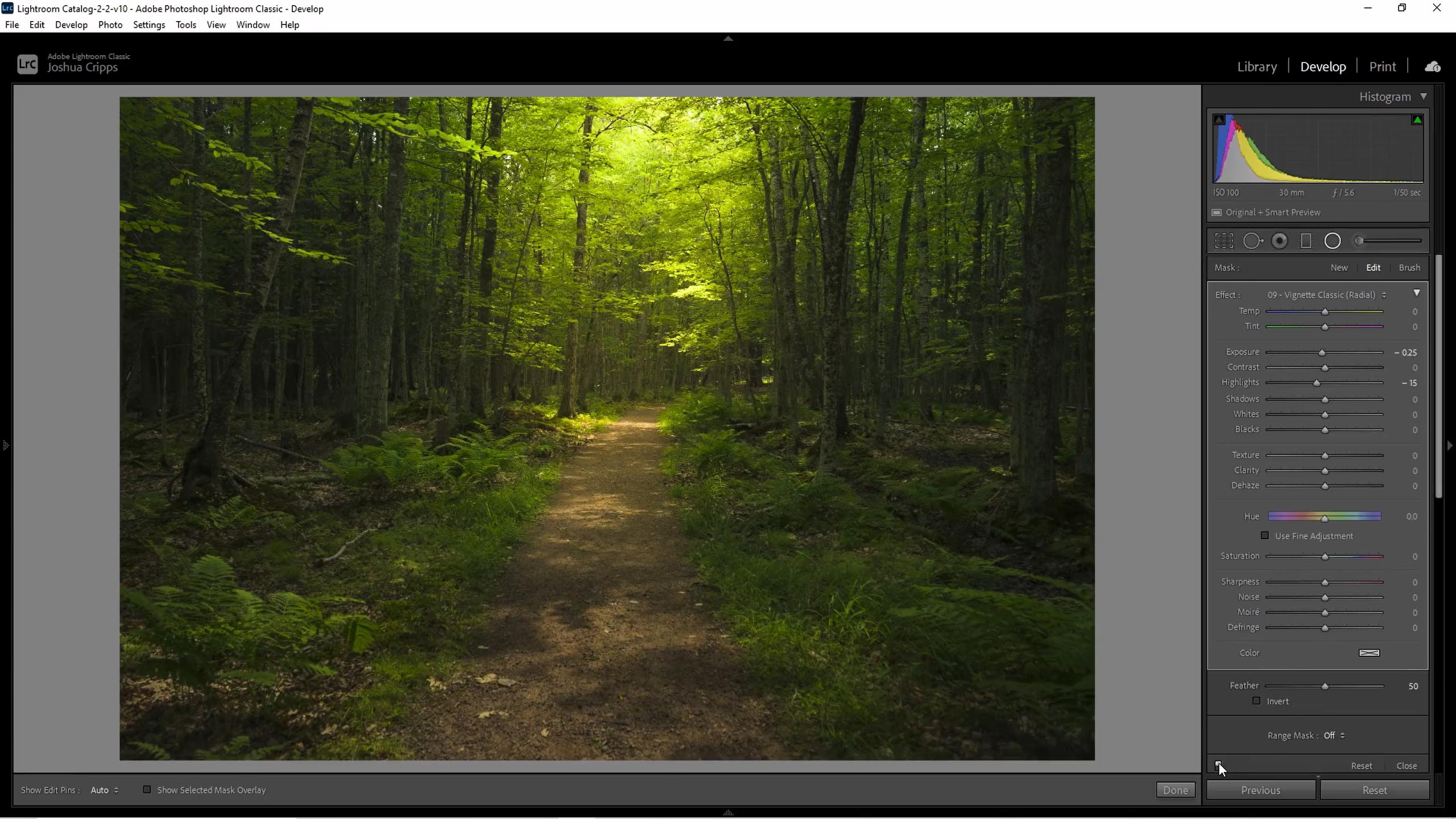Enable Show Selected Mask Overlay

[x=147, y=789]
